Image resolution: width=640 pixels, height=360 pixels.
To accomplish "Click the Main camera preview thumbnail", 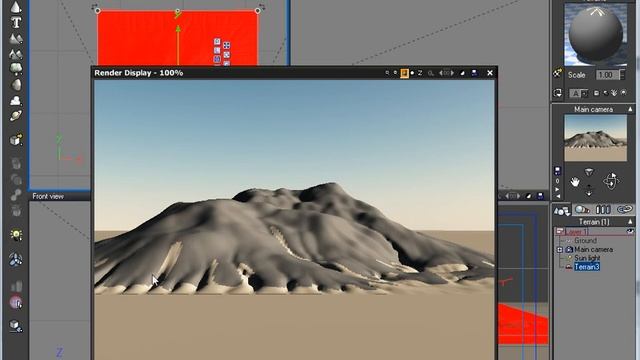I will (x=596, y=138).
